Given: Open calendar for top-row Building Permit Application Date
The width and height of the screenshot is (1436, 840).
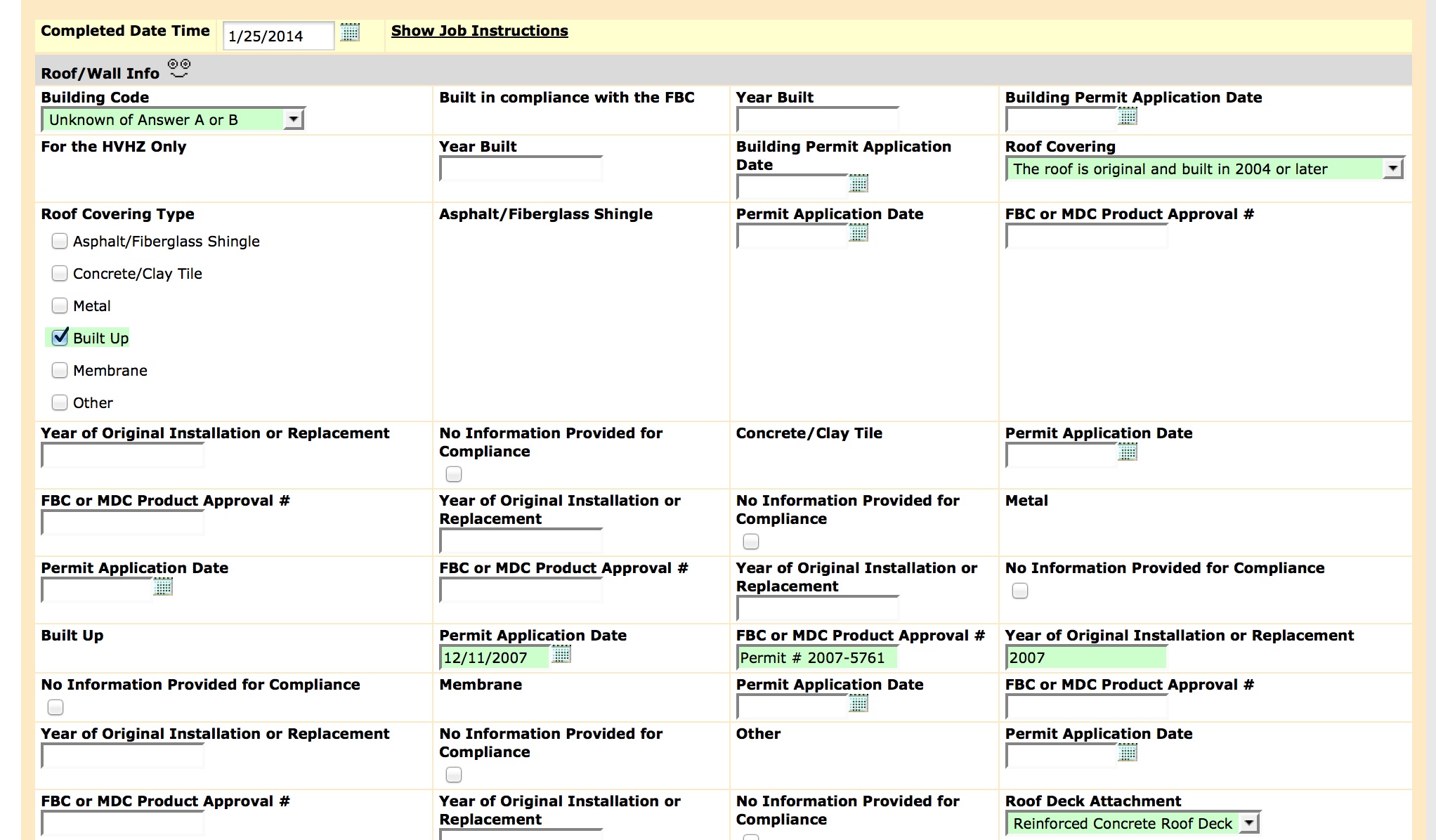Looking at the screenshot, I should click(x=1128, y=117).
